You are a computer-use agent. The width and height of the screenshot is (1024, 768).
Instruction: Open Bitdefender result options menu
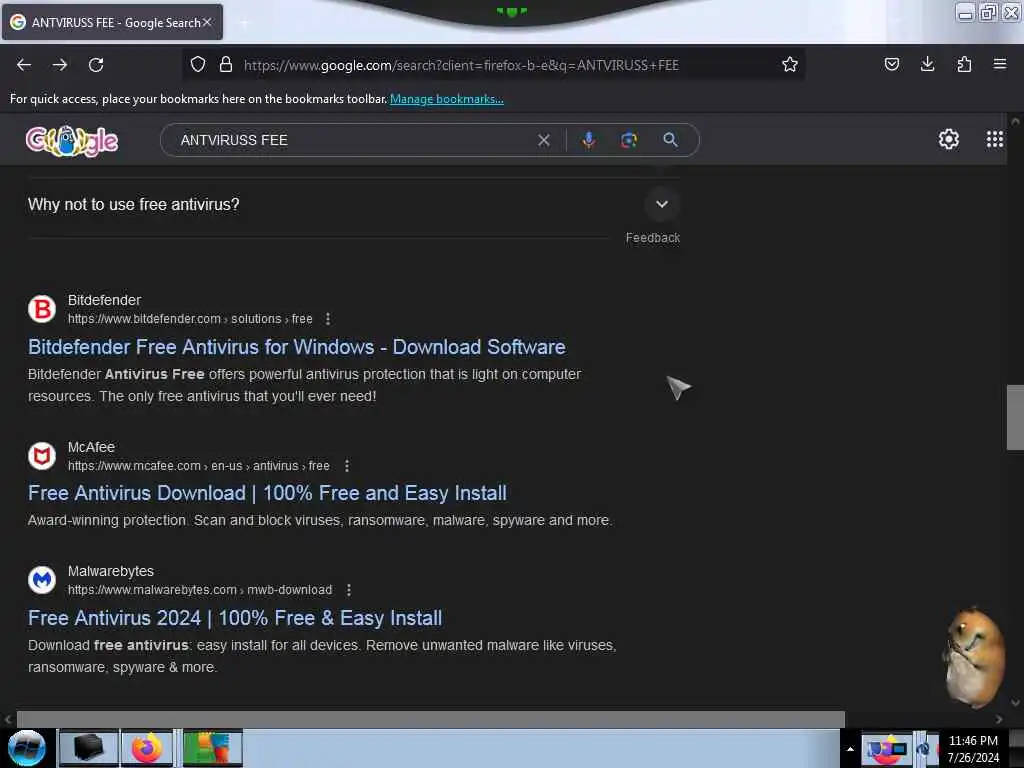(328, 319)
